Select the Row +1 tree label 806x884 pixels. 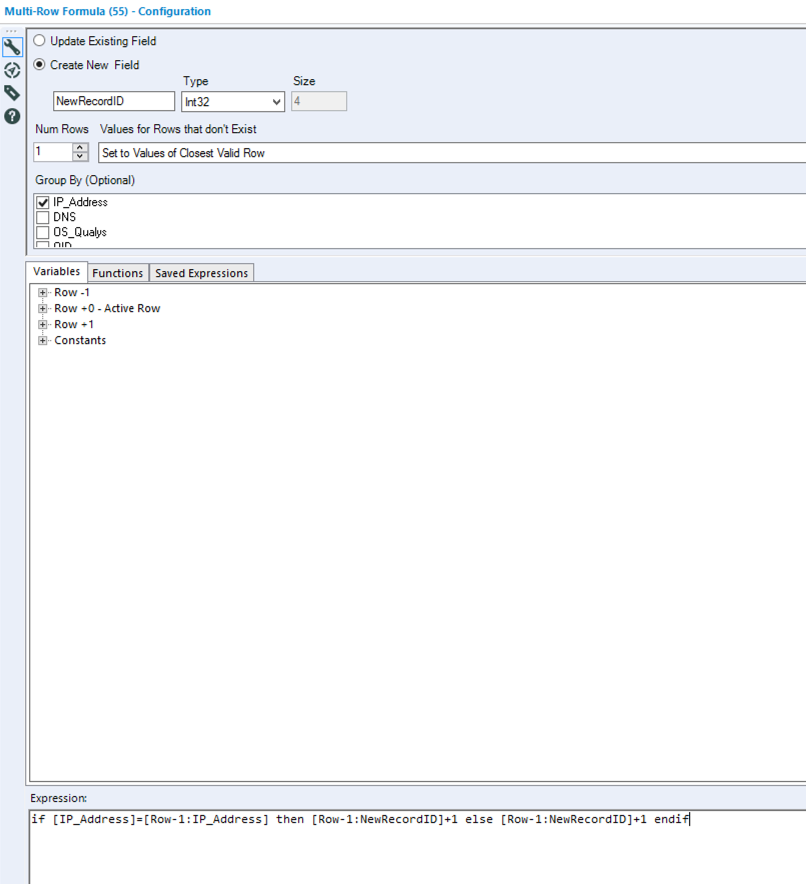(x=74, y=325)
